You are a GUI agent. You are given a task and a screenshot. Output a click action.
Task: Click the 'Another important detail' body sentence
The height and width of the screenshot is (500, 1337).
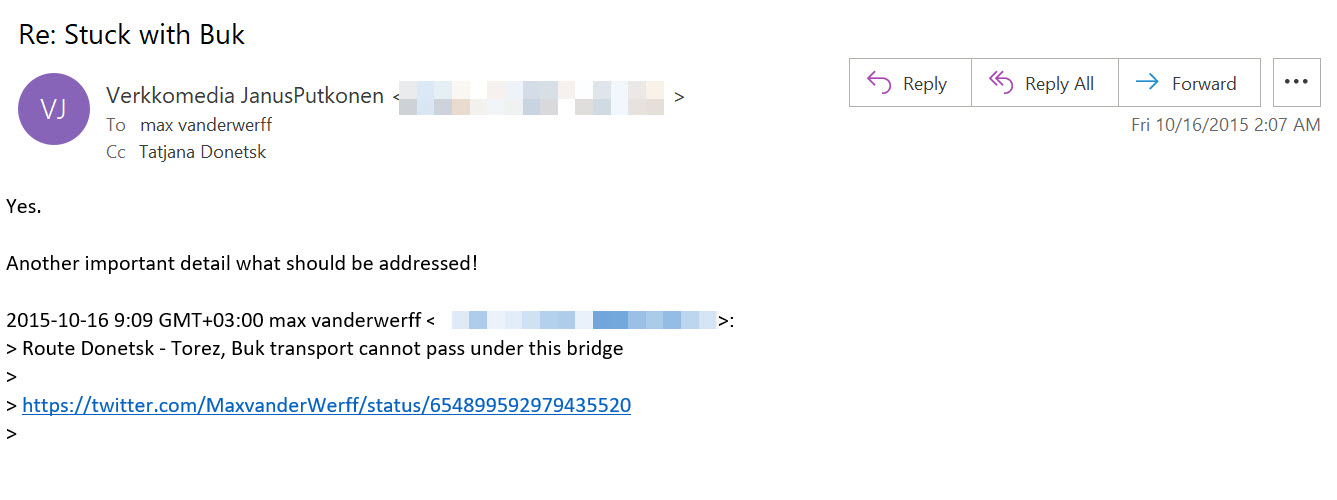pyautogui.click(x=242, y=264)
